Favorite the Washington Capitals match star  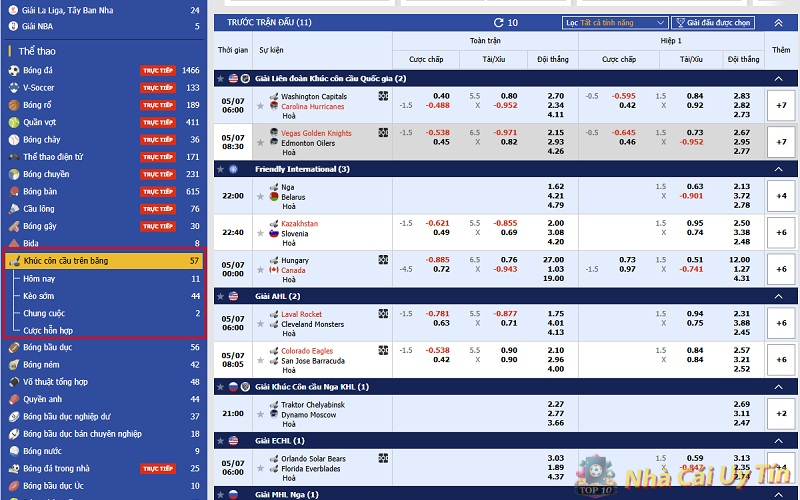coord(260,106)
